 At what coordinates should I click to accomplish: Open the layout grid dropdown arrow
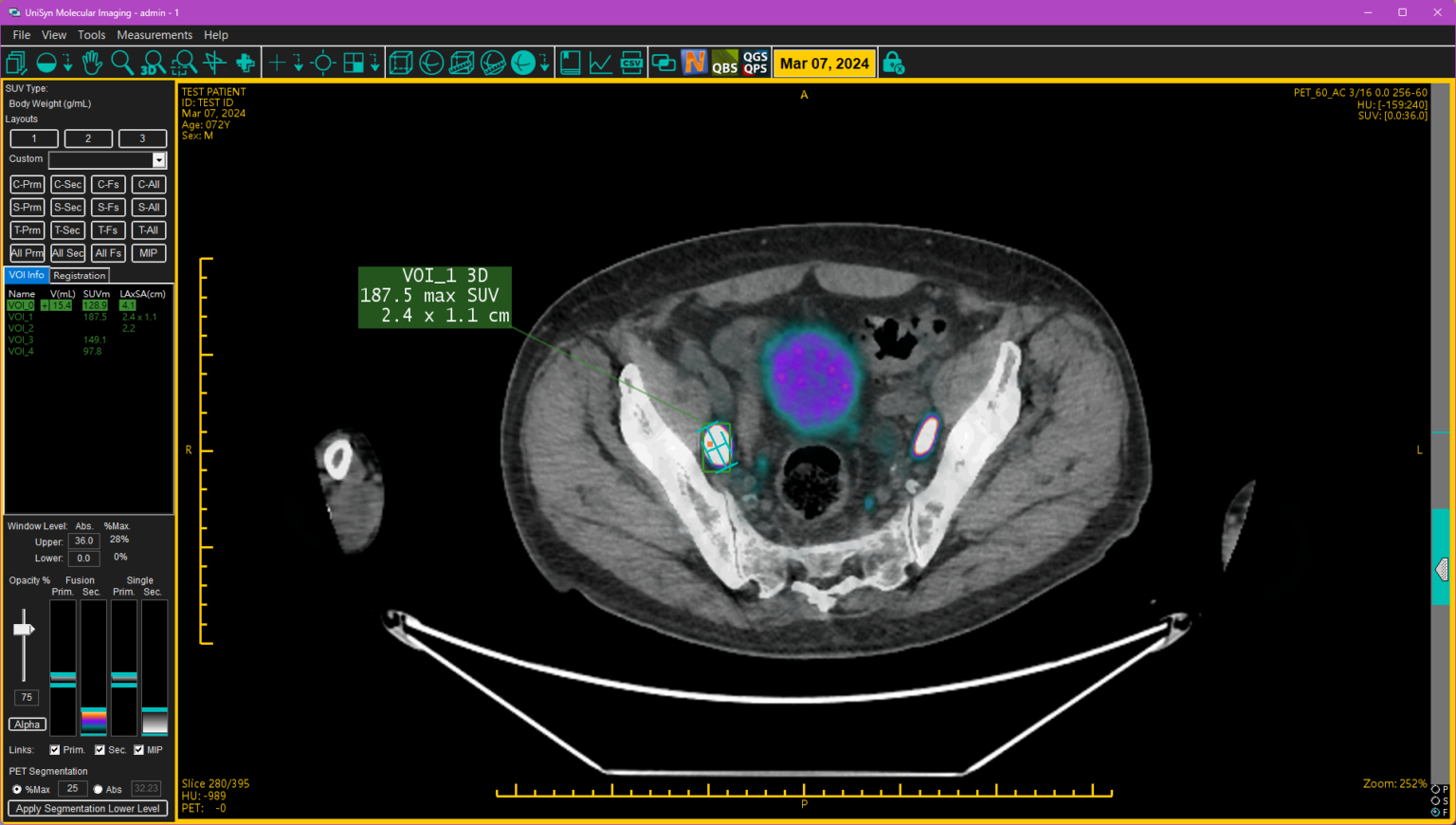click(373, 63)
